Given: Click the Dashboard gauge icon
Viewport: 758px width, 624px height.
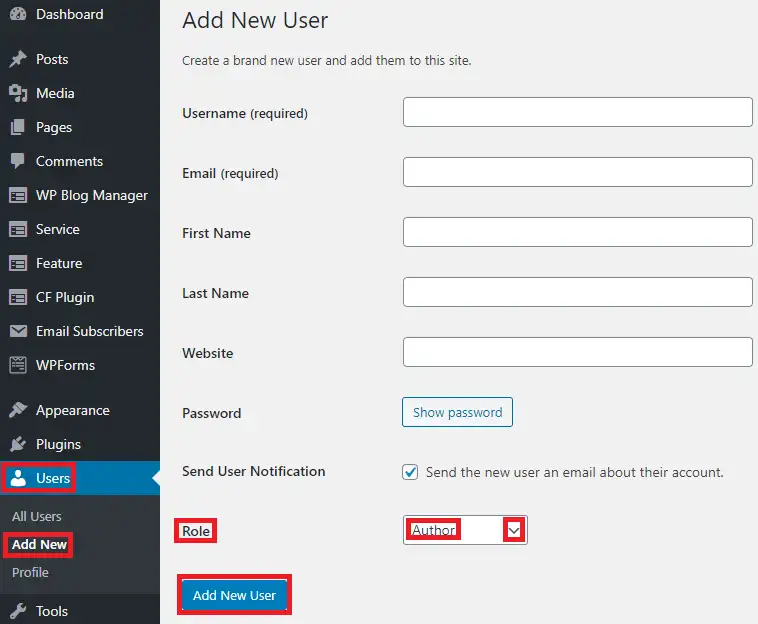Looking at the screenshot, I should pyautogui.click(x=18, y=14).
